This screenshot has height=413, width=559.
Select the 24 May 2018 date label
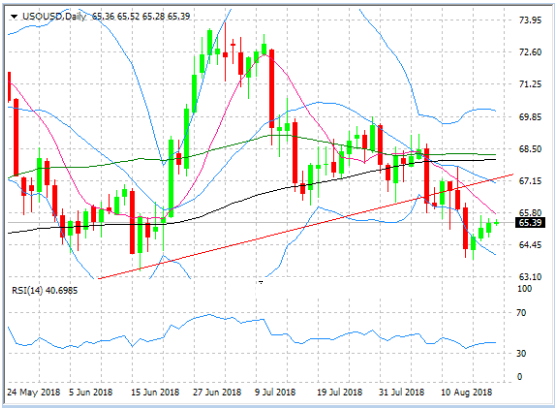click(x=34, y=392)
